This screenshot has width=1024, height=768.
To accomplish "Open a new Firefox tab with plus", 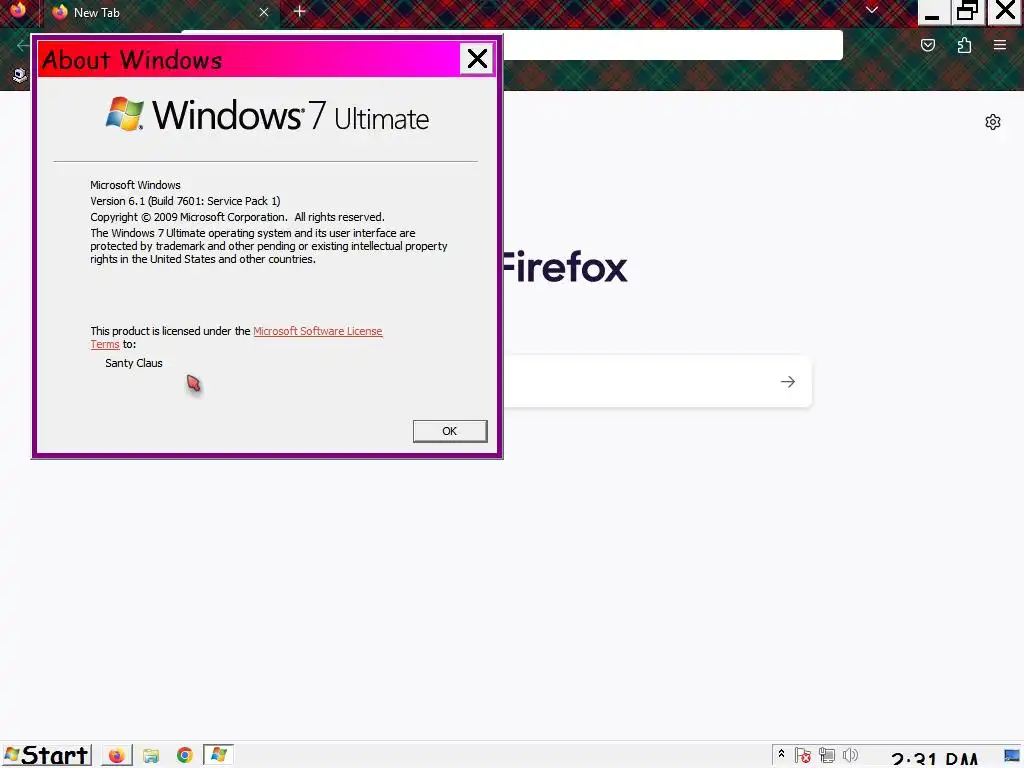I will coord(300,12).
